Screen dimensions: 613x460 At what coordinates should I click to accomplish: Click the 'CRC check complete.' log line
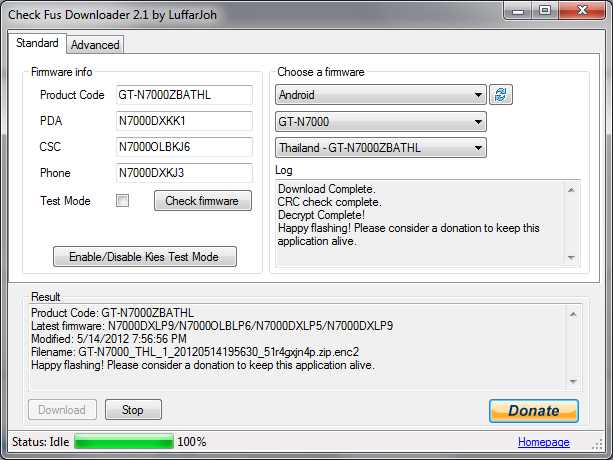330,202
